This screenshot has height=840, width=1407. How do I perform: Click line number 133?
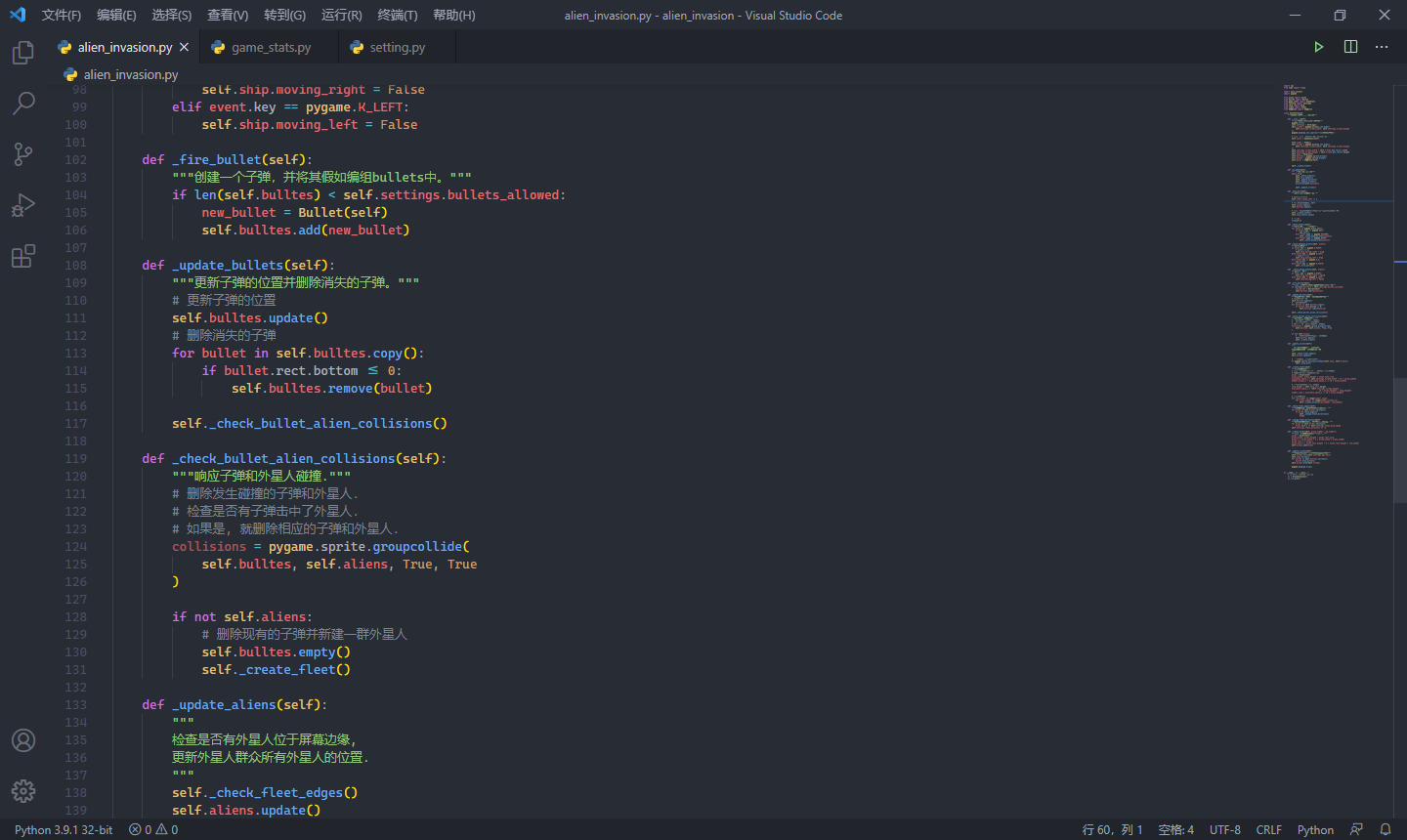75,704
